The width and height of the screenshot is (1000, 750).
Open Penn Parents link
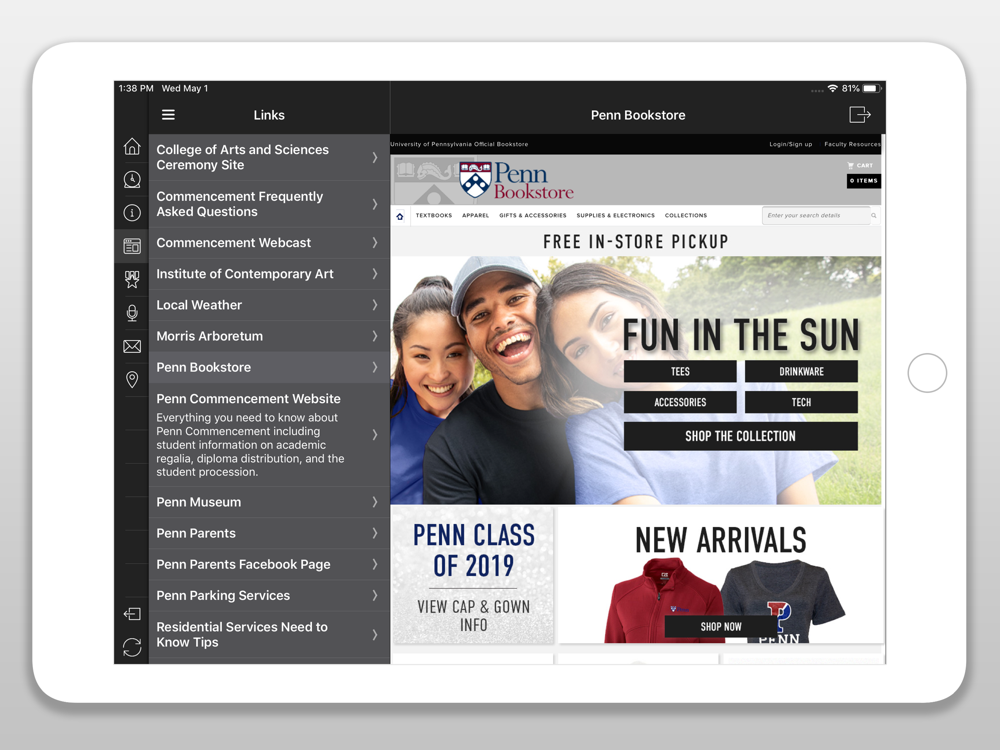coord(269,533)
